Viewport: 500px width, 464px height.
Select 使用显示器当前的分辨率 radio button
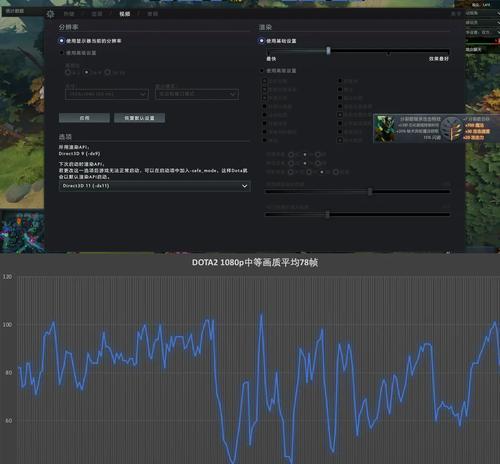(61, 41)
